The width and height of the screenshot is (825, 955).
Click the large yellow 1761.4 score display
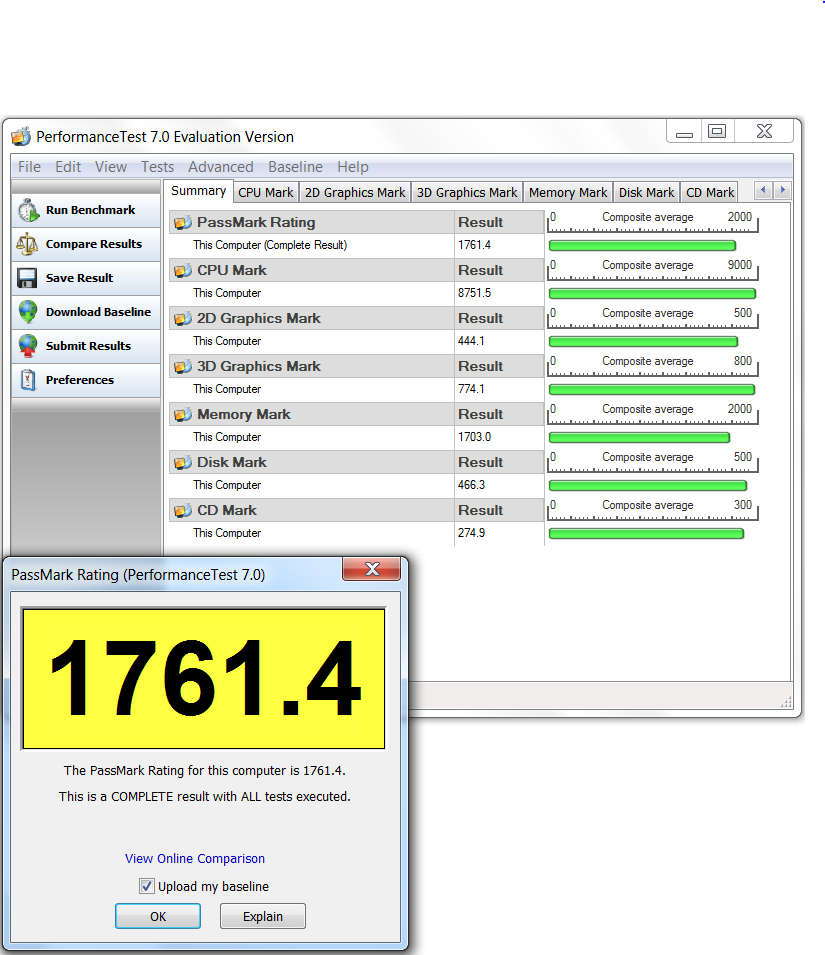[x=203, y=678]
